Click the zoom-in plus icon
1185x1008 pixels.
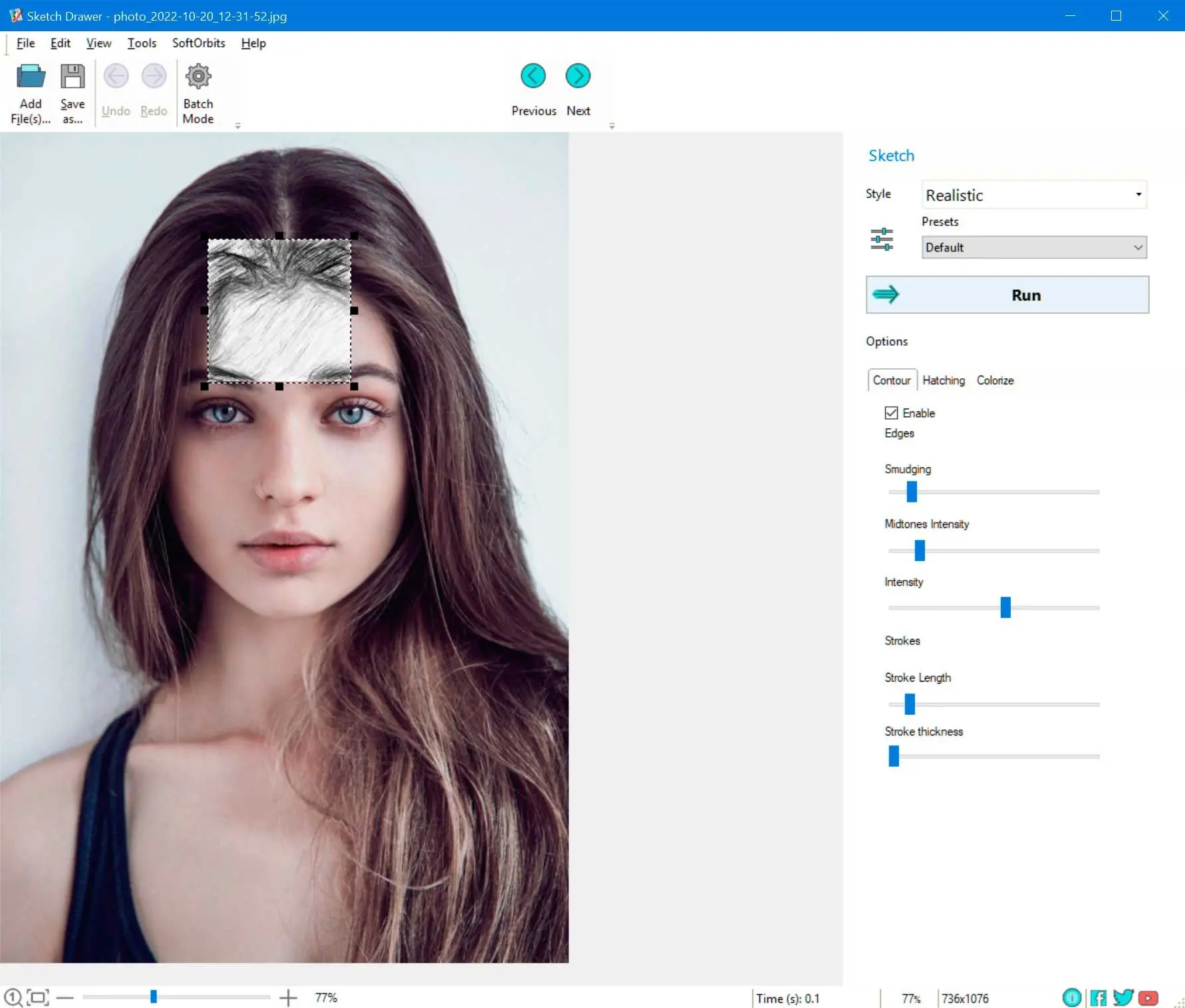click(288, 997)
